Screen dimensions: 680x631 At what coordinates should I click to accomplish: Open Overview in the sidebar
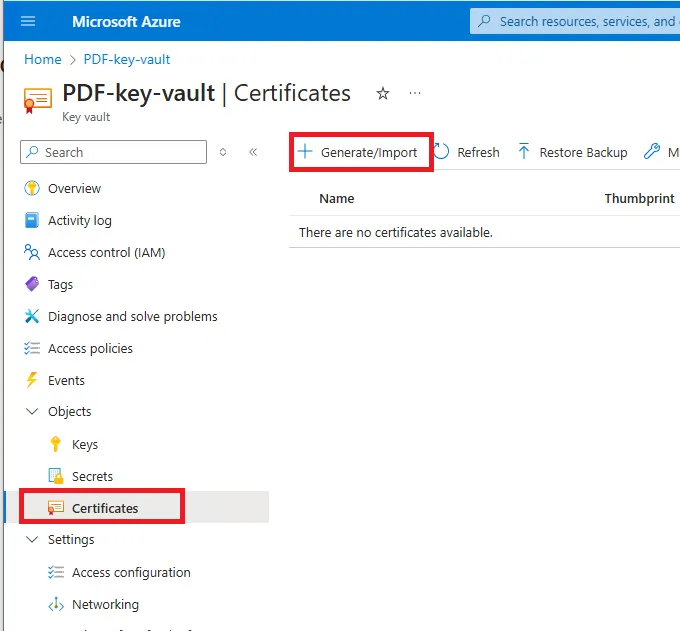[74, 189]
